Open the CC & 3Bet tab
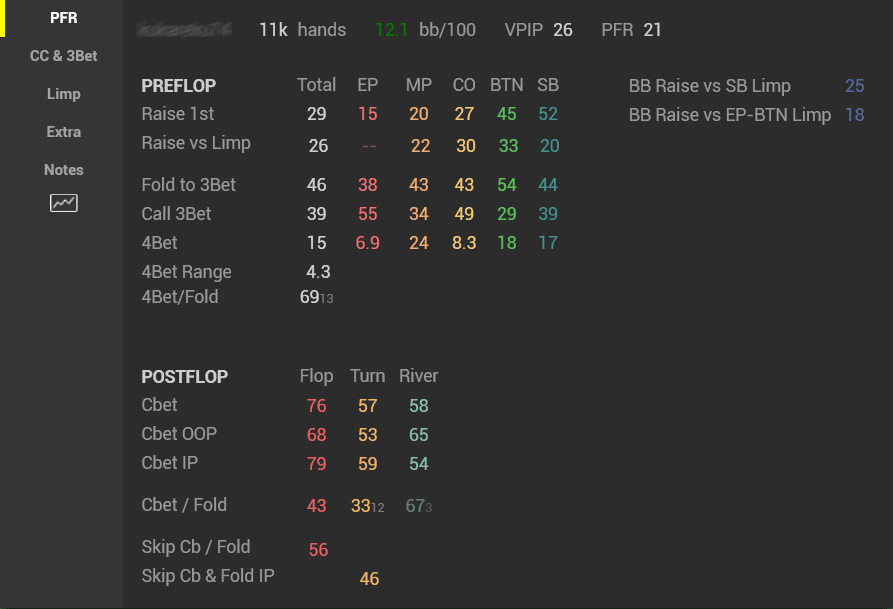This screenshot has width=893, height=609. coord(64,56)
